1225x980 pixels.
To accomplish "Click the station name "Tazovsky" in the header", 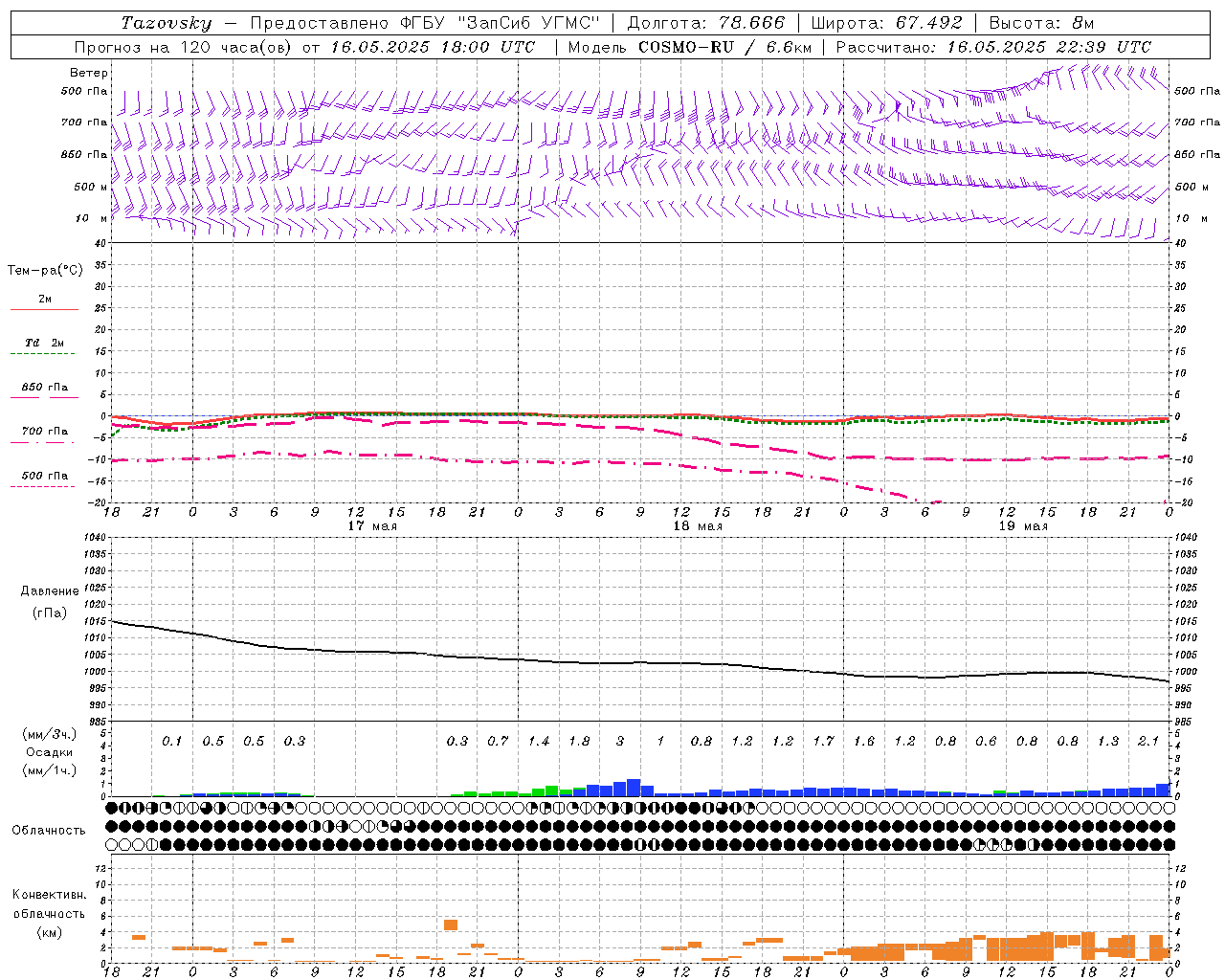I will [x=167, y=23].
